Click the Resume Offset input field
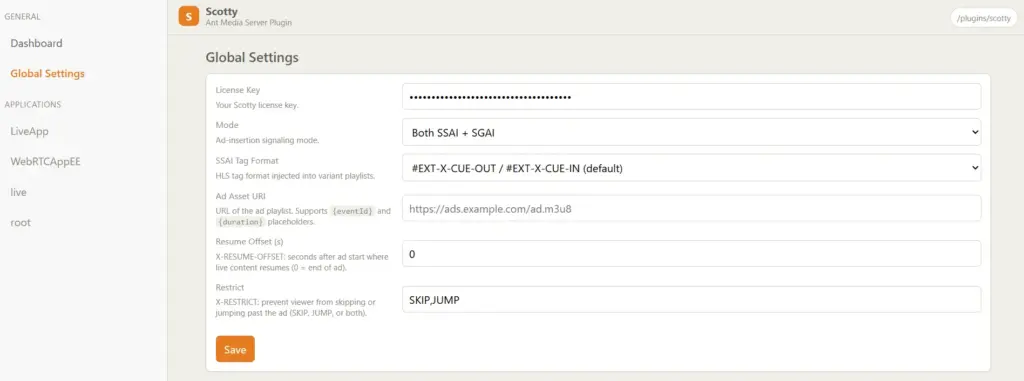The height and width of the screenshot is (381, 1024). [x=692, y=254]
